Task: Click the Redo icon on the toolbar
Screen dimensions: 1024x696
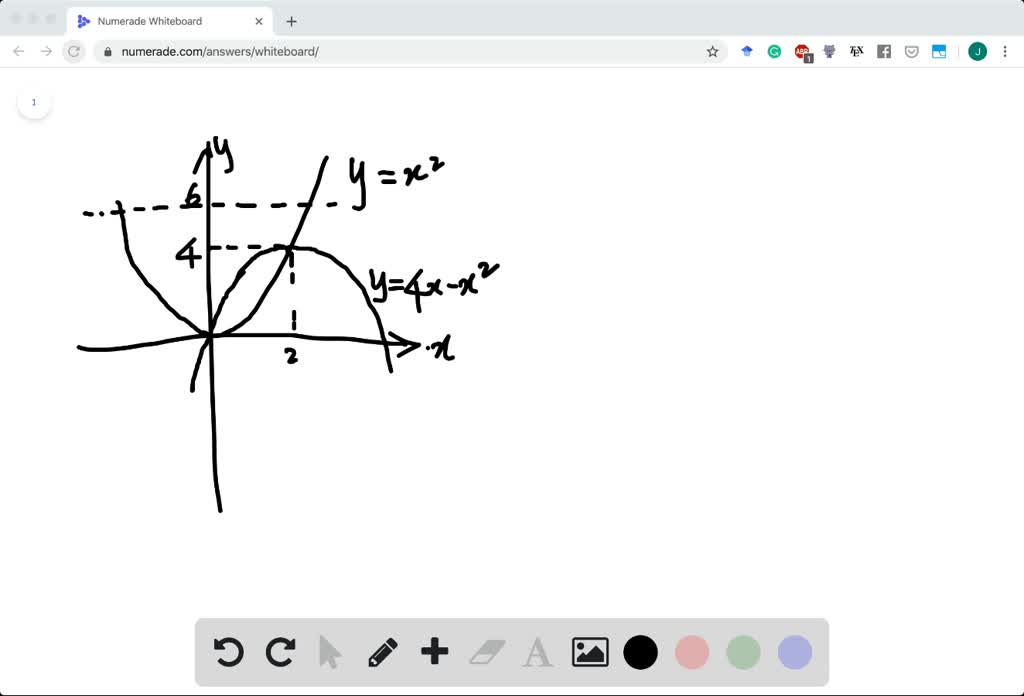Action: pos(280,652)
